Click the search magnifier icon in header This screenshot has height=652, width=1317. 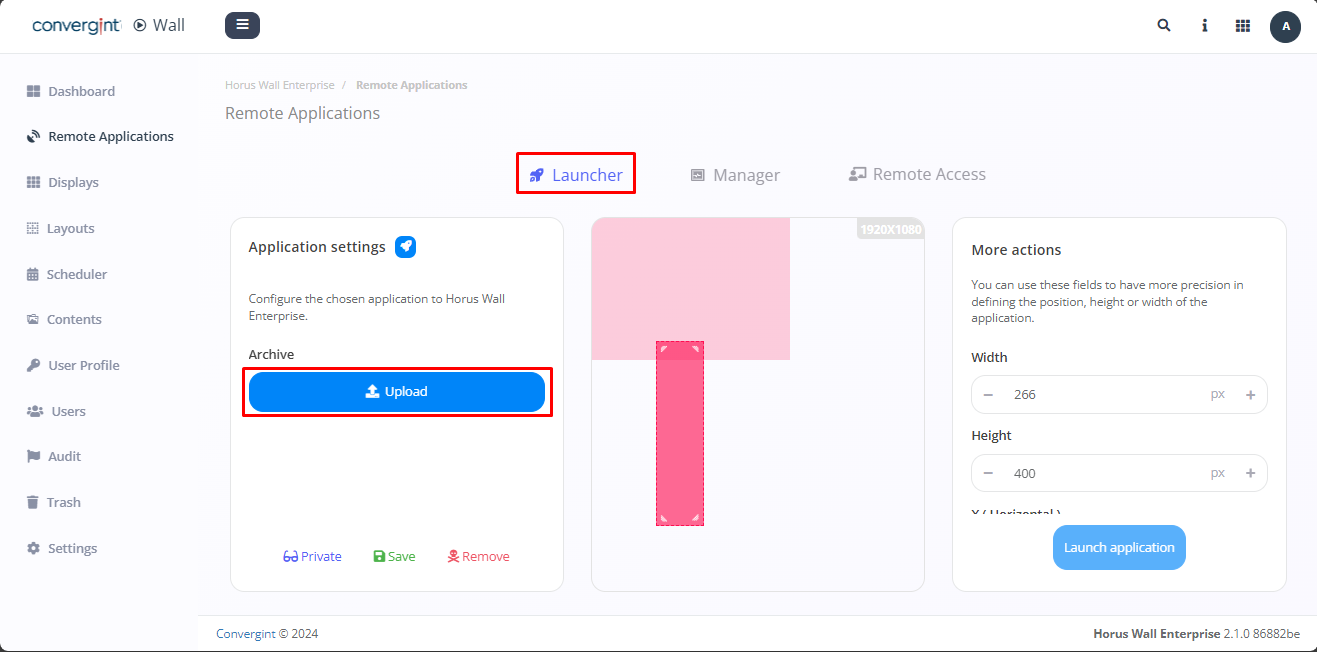[x=1164, y=26]
